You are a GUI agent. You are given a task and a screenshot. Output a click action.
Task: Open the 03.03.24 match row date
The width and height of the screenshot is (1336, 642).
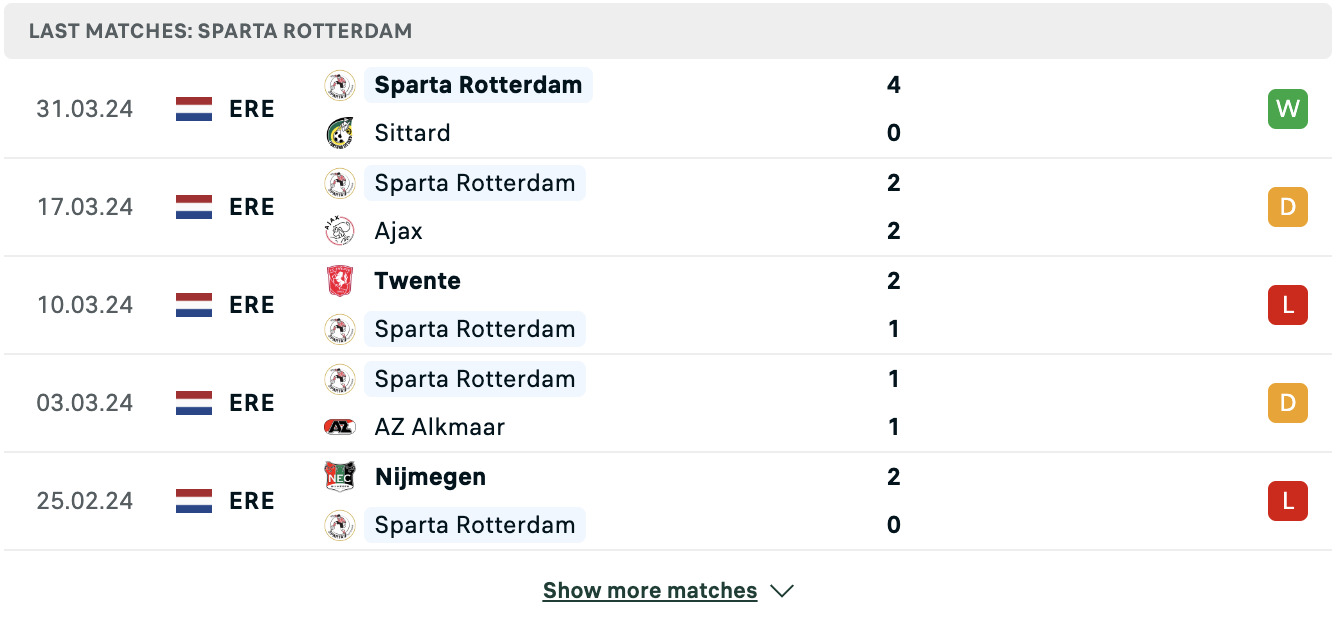coord(85,403)
